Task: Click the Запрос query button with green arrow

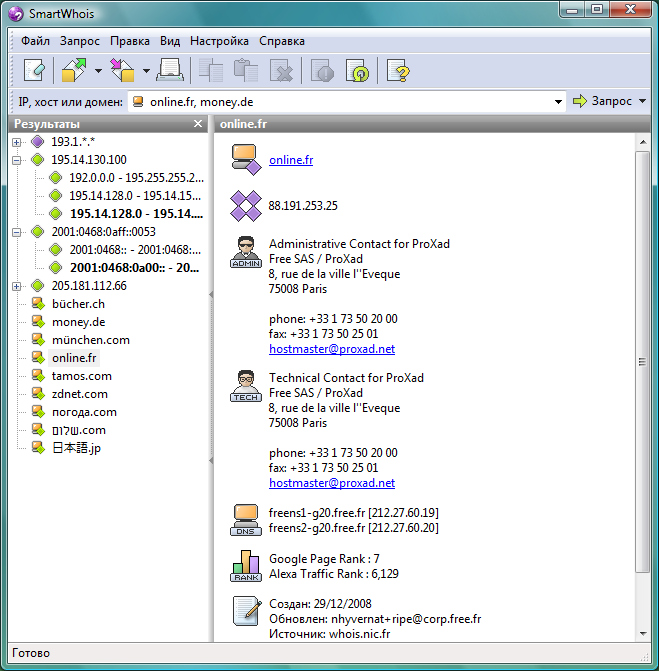Action: (x=603, y=101)
